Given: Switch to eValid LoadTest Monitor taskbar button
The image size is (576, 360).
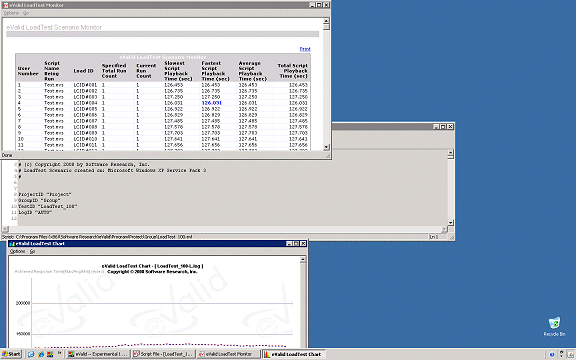Looking at the screenshot, I should coord(228,354).
